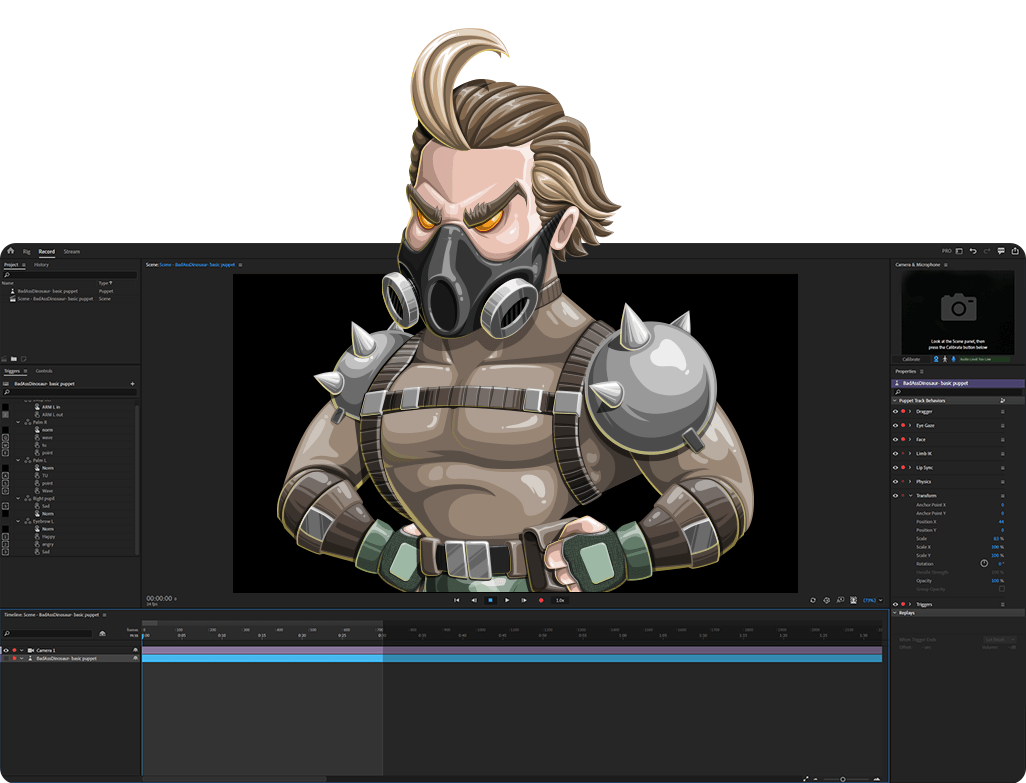Add a new trigger with plus icon
The image size is (1026, 783).
(x=132, y=384)
